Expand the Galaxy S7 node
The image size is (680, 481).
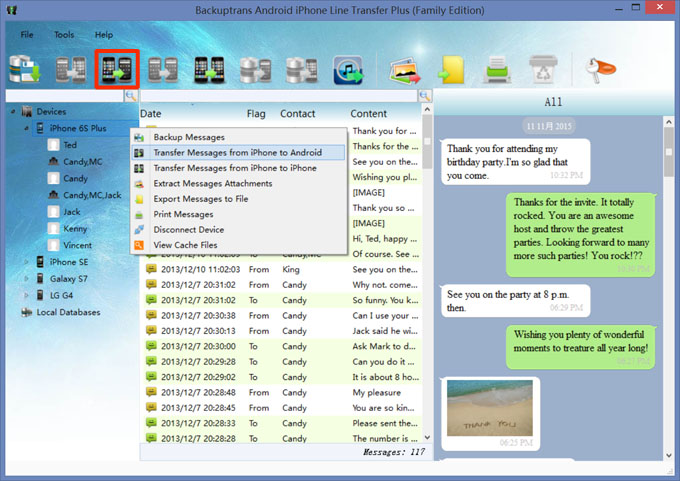point(26,278)
